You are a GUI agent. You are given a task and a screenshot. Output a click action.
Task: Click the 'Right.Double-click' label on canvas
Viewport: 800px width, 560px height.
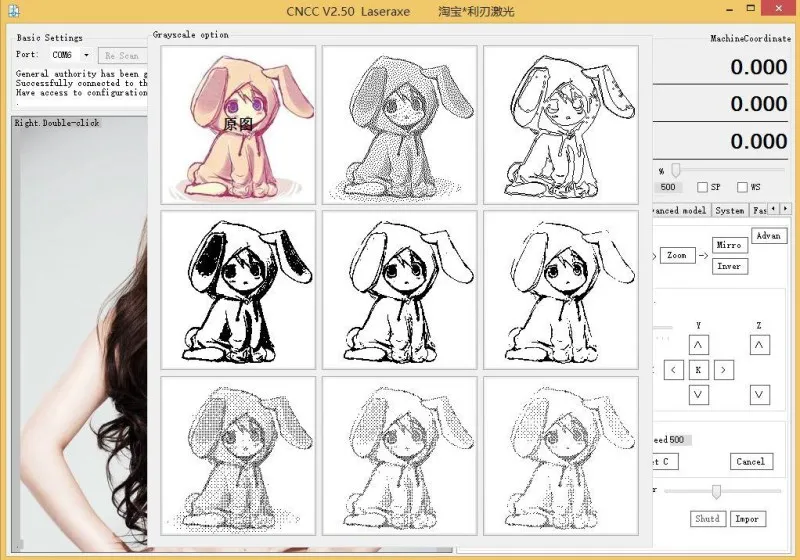[57, 123]
